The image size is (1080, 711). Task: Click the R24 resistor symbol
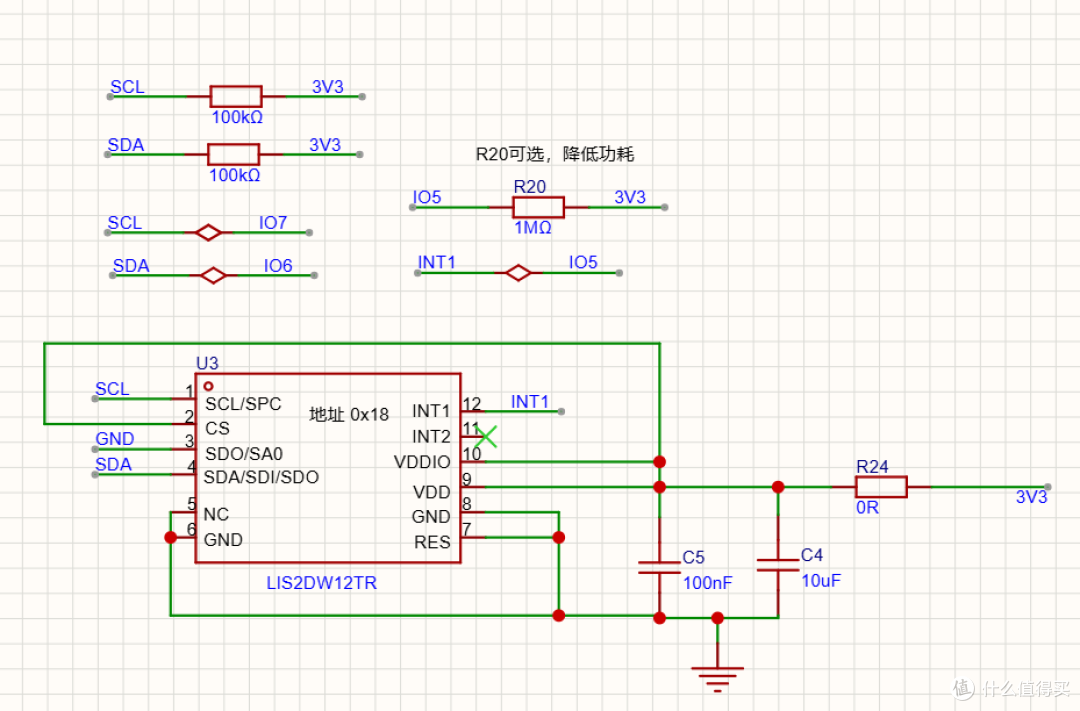tap(881, 487)
